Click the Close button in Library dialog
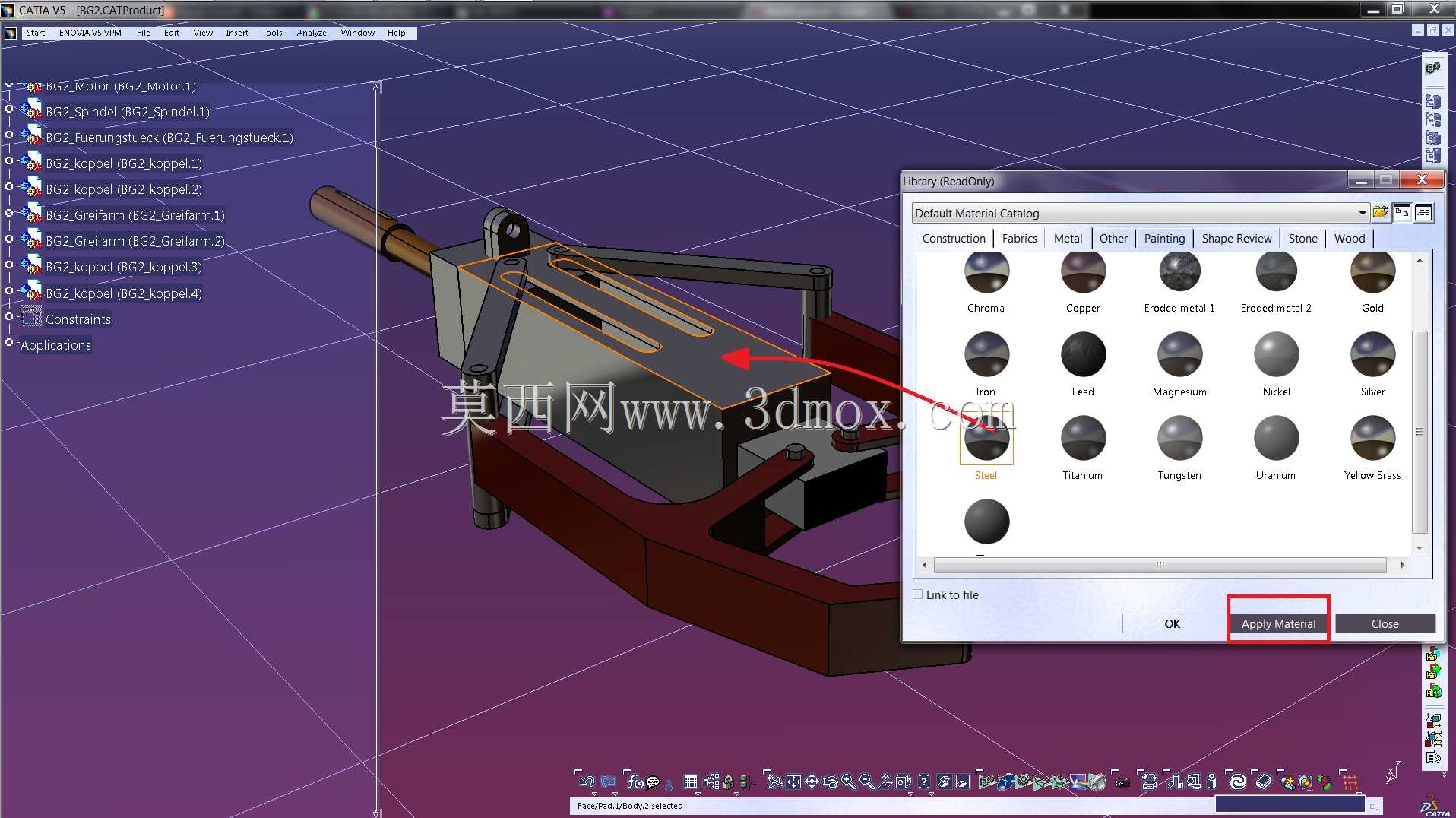Viewport: 1456px width, 818px height. [1385, 623]
